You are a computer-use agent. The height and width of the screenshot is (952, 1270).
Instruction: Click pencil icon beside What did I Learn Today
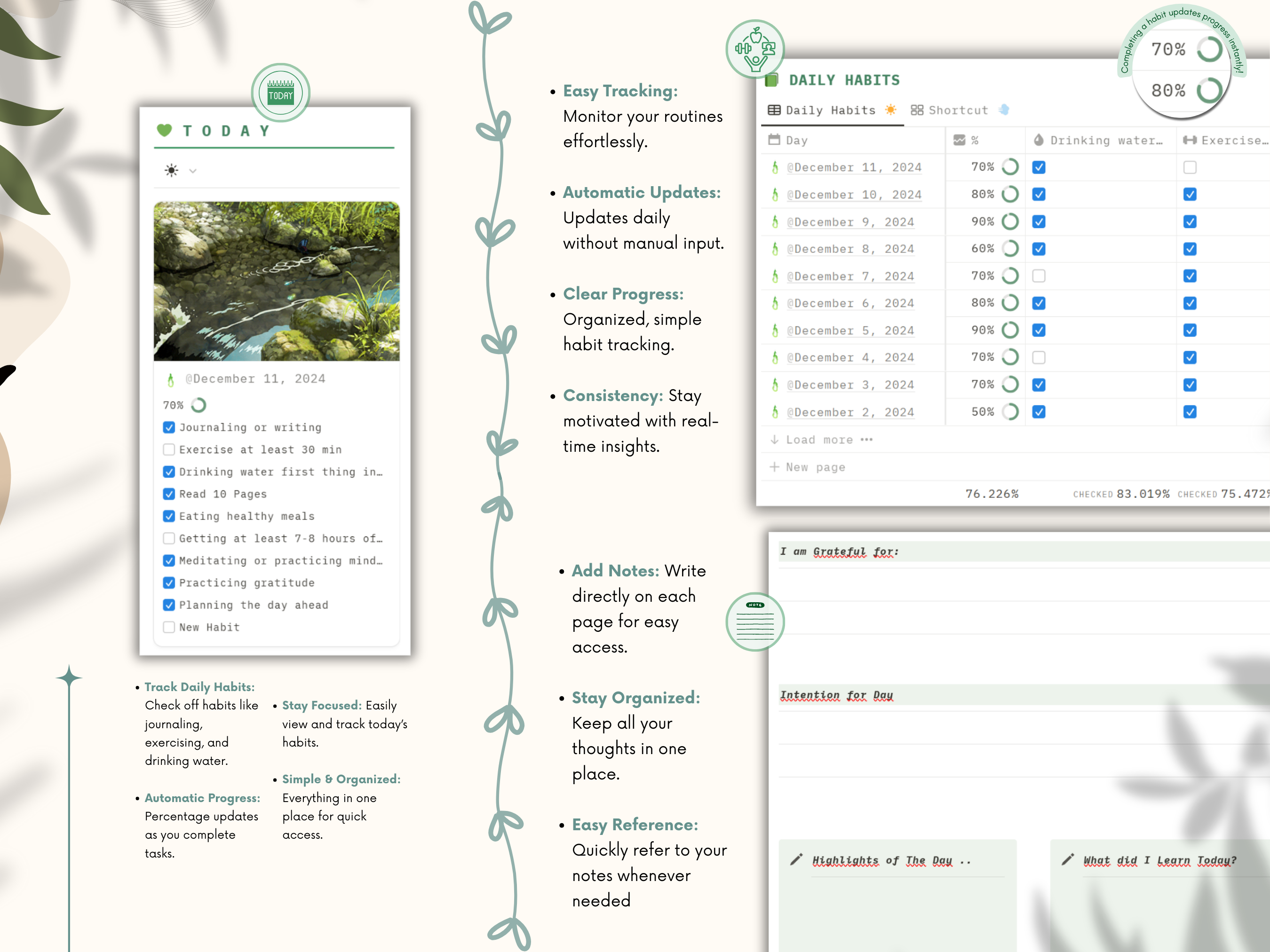pyautogui.click(x=1067, y=859)
